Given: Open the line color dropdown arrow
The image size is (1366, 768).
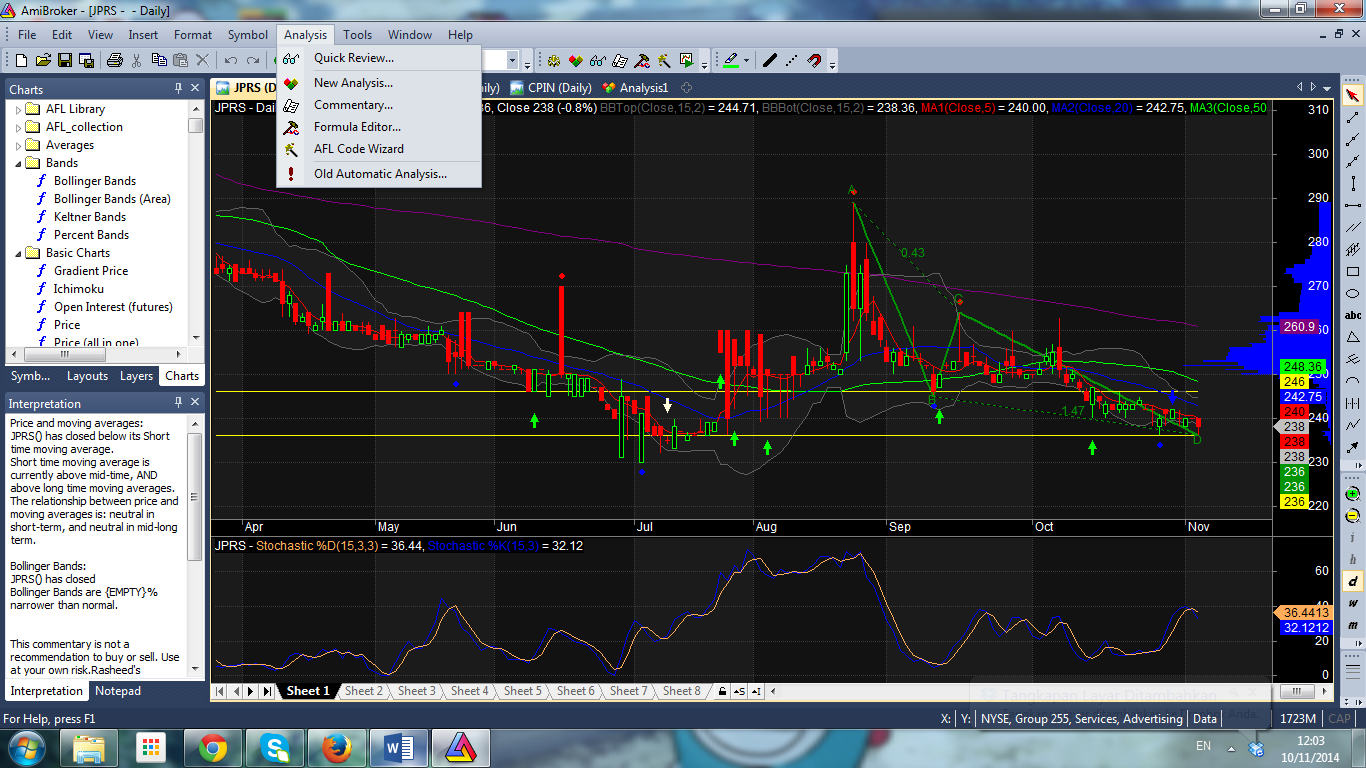Looking at the screenshot, I should (x=746, y=61).
